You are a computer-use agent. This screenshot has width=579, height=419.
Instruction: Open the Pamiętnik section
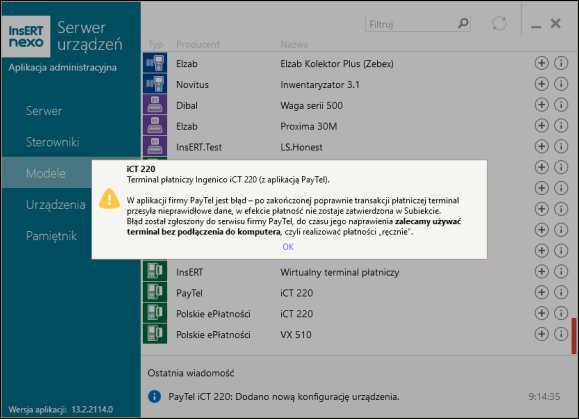pyautogui.click(x=51, y=236)
